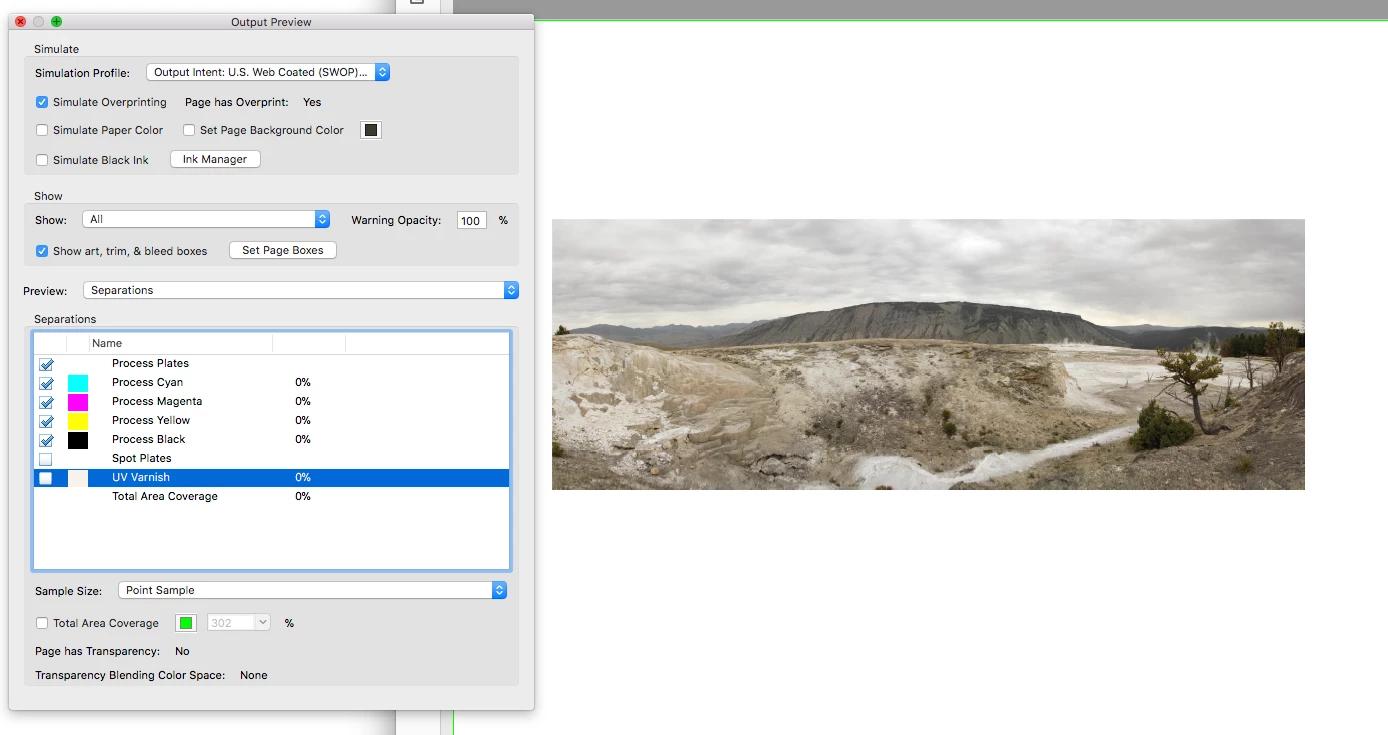The height and width of the screenshot is (735, 1388).
Task: Toggle the Process Black plate checkbox
Action: click(46, 440)
